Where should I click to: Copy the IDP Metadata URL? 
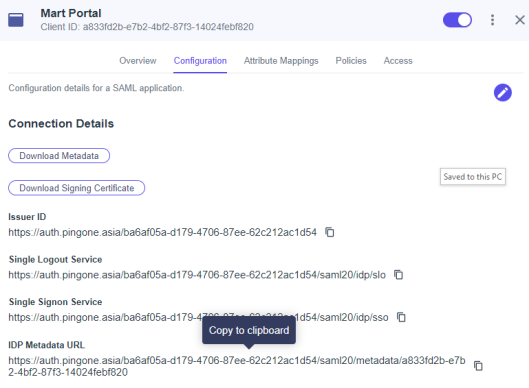(478, 366)
